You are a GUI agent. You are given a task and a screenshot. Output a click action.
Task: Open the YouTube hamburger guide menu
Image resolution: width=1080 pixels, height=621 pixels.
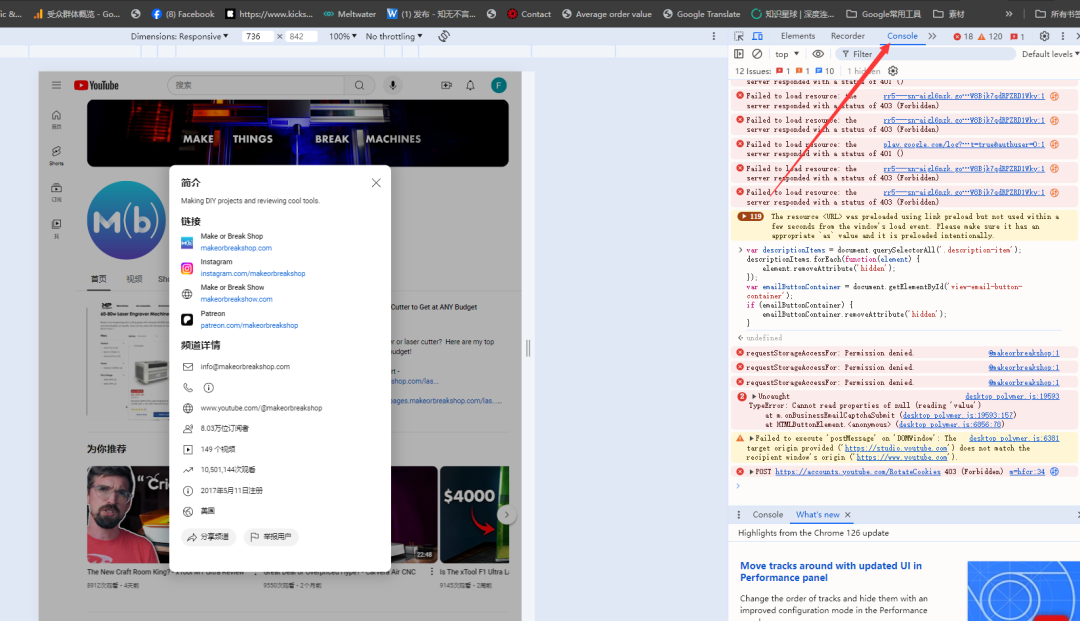pyautogui.click(x=57, y=86)
